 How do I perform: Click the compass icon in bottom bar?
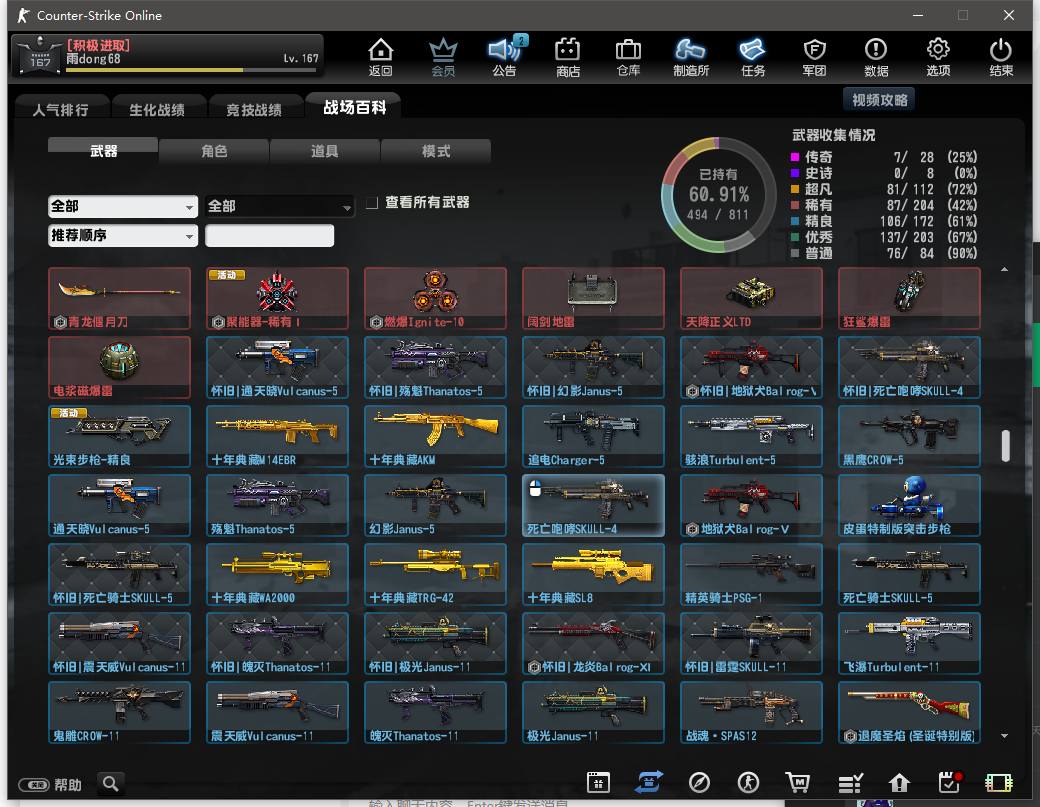click(699, 782)
